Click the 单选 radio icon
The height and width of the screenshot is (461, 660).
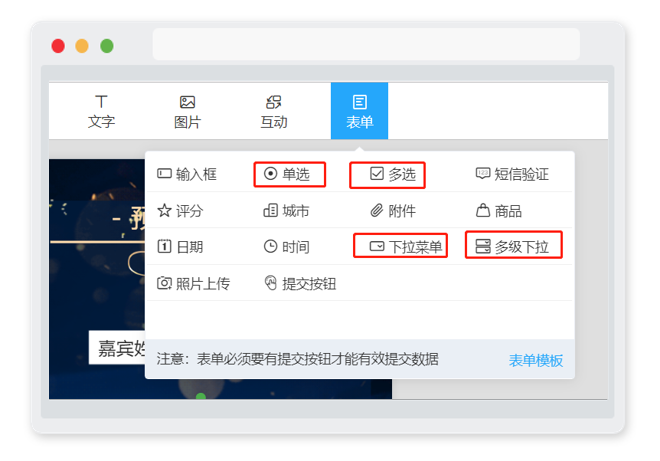tap(270, 173)
